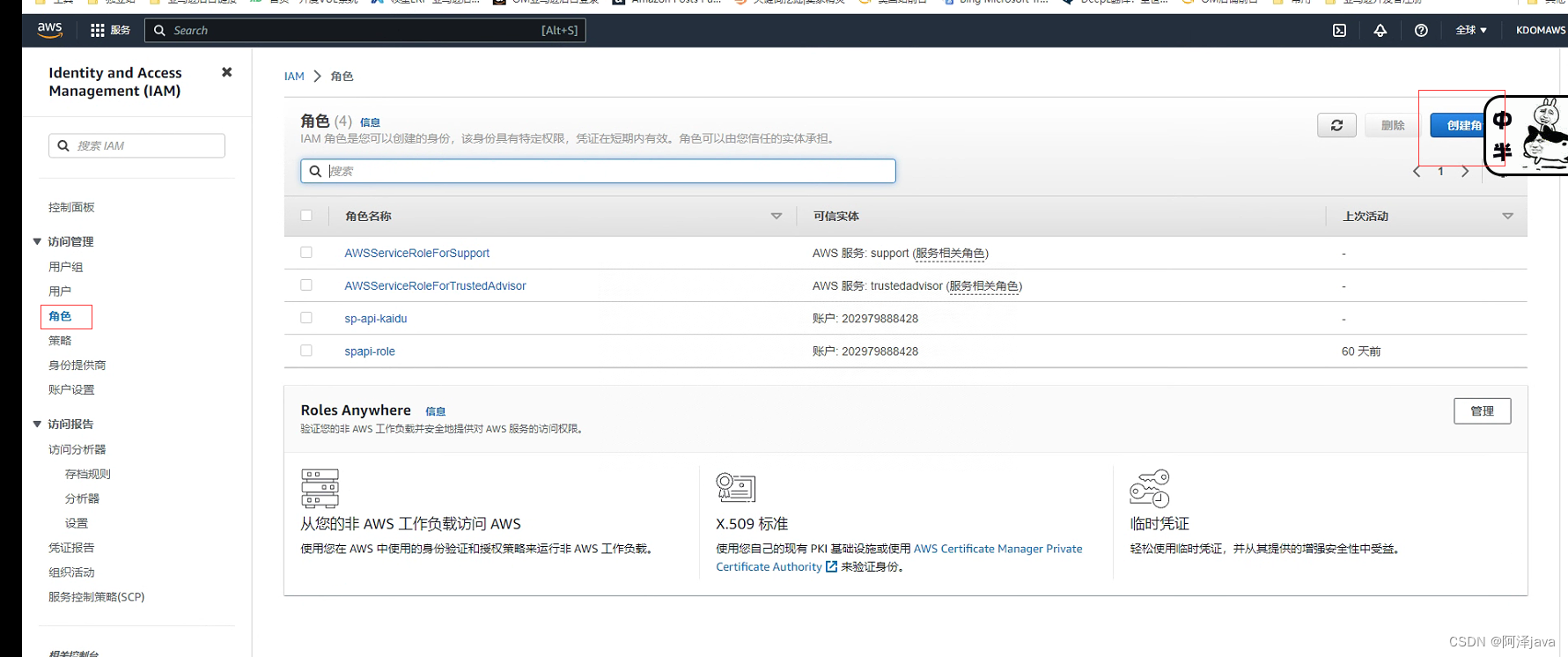Click the 删除 delete button

1393,125
